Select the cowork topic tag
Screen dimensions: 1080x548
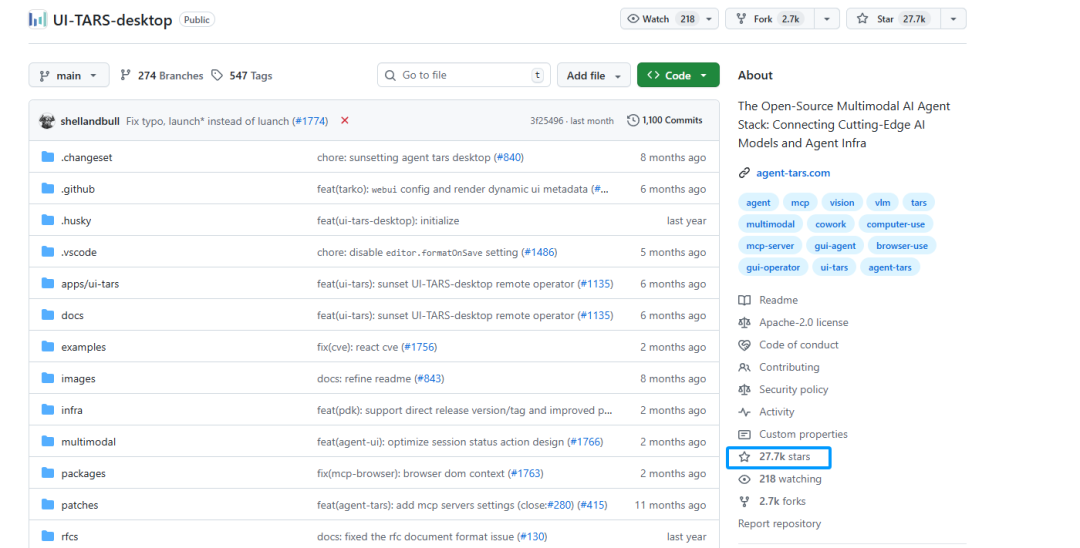tap(831, 224)
